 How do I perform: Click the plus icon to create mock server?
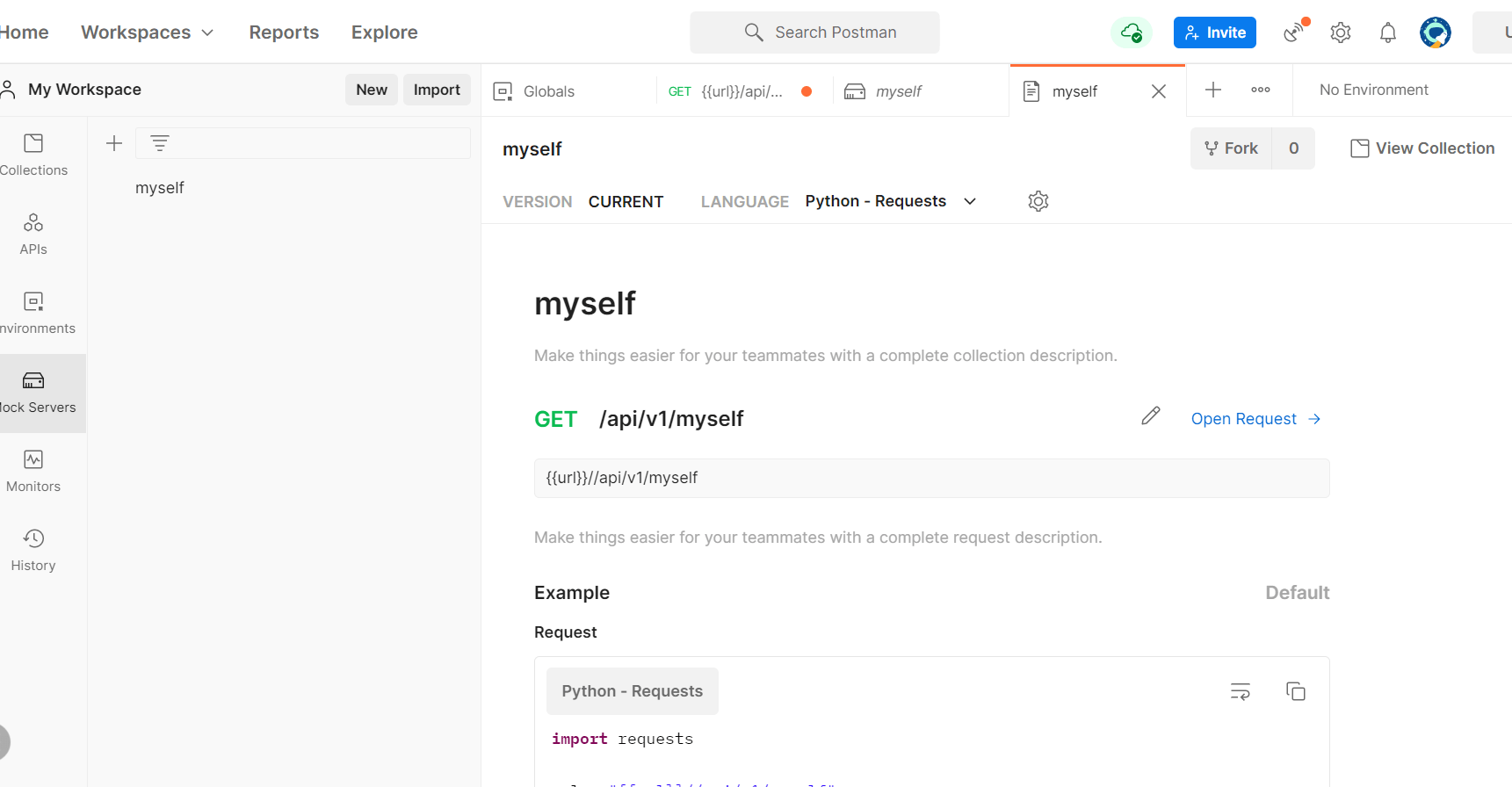pyautogui.click(x=114, y=143)
